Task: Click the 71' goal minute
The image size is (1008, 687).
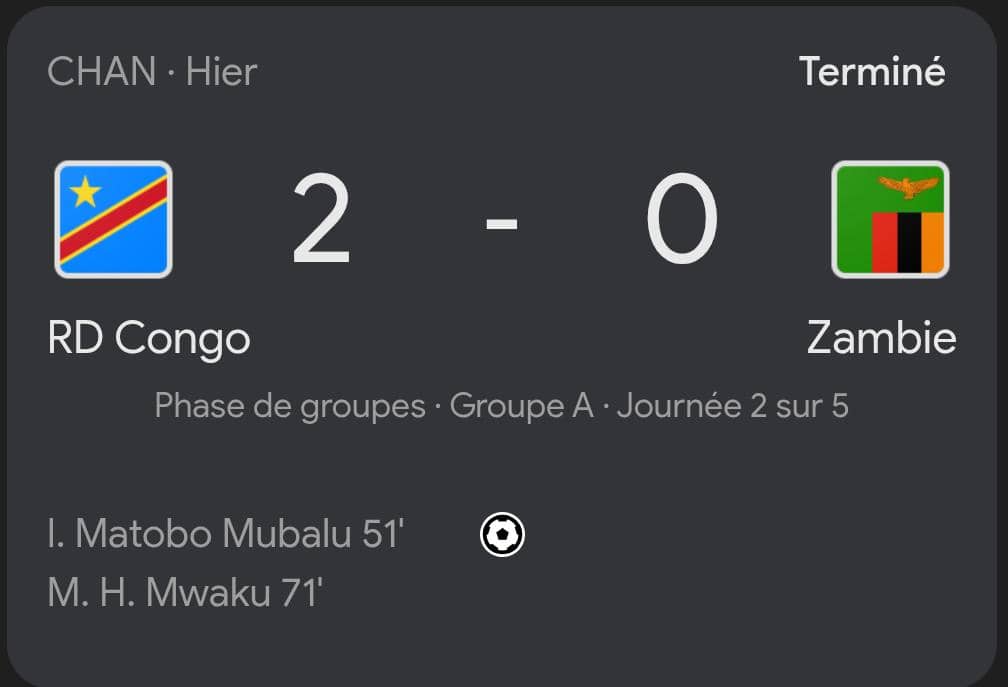Action: (302, 592)
